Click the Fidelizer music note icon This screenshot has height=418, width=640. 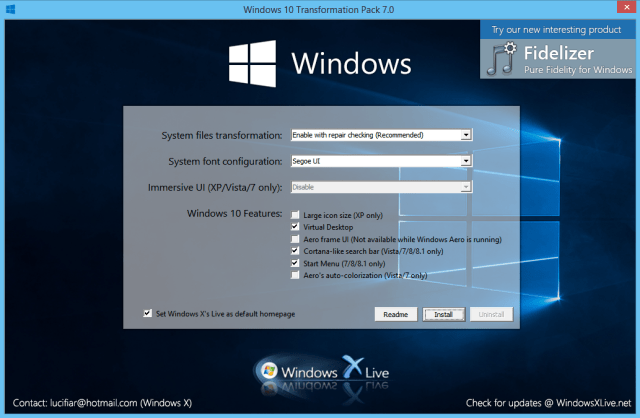click(502, 58)
